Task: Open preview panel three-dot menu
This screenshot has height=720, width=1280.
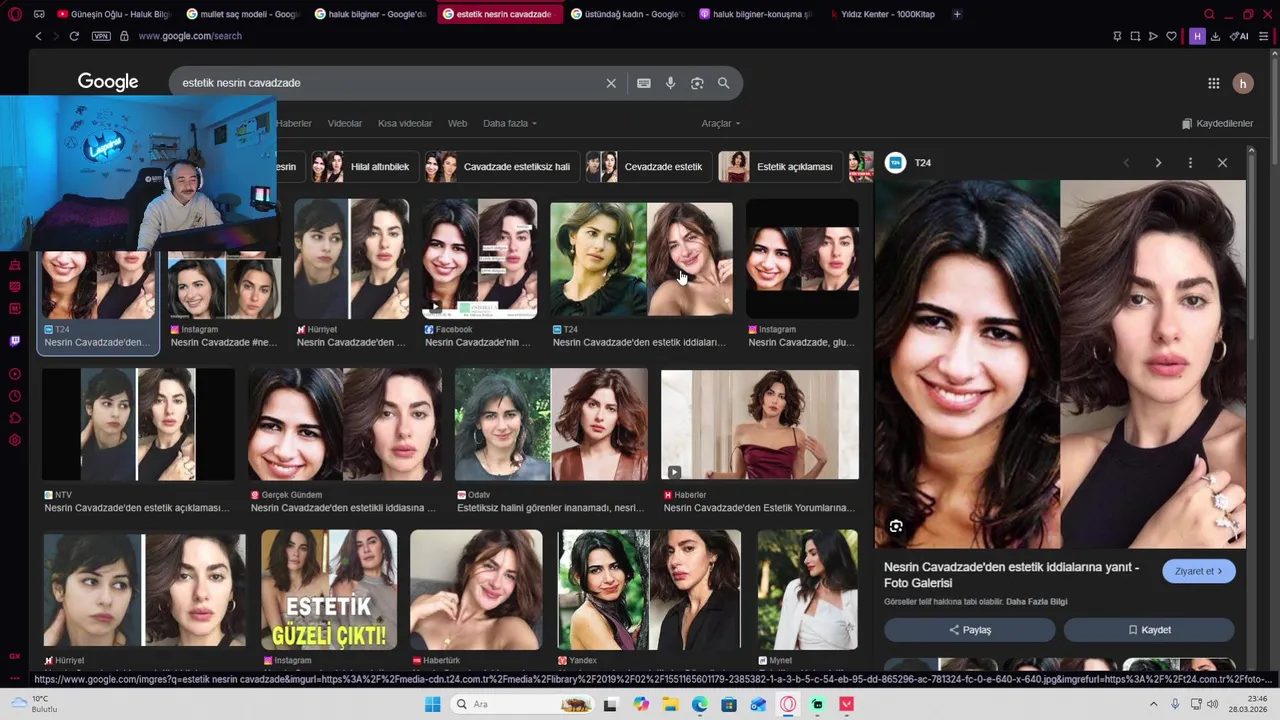Action: coord(1190,163)
